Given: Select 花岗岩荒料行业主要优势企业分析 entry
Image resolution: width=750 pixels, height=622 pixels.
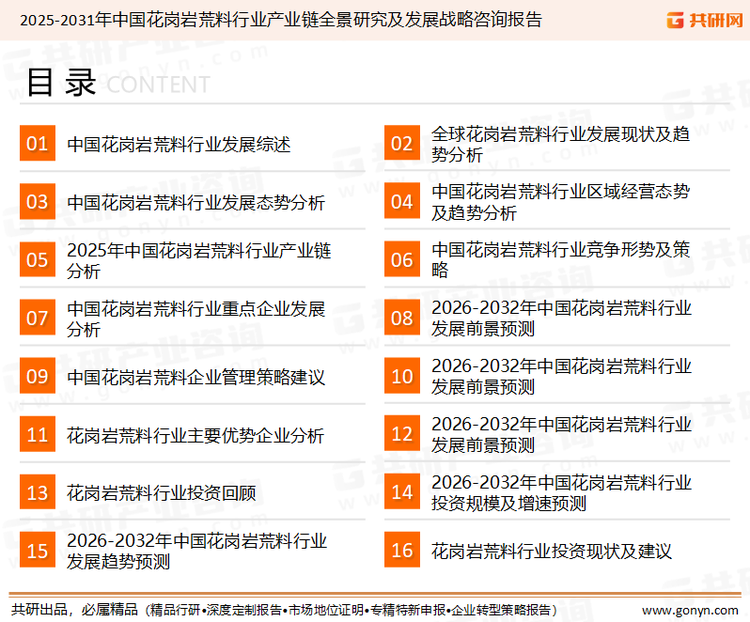Looking at the screenshot, I should tap(195, 435).
